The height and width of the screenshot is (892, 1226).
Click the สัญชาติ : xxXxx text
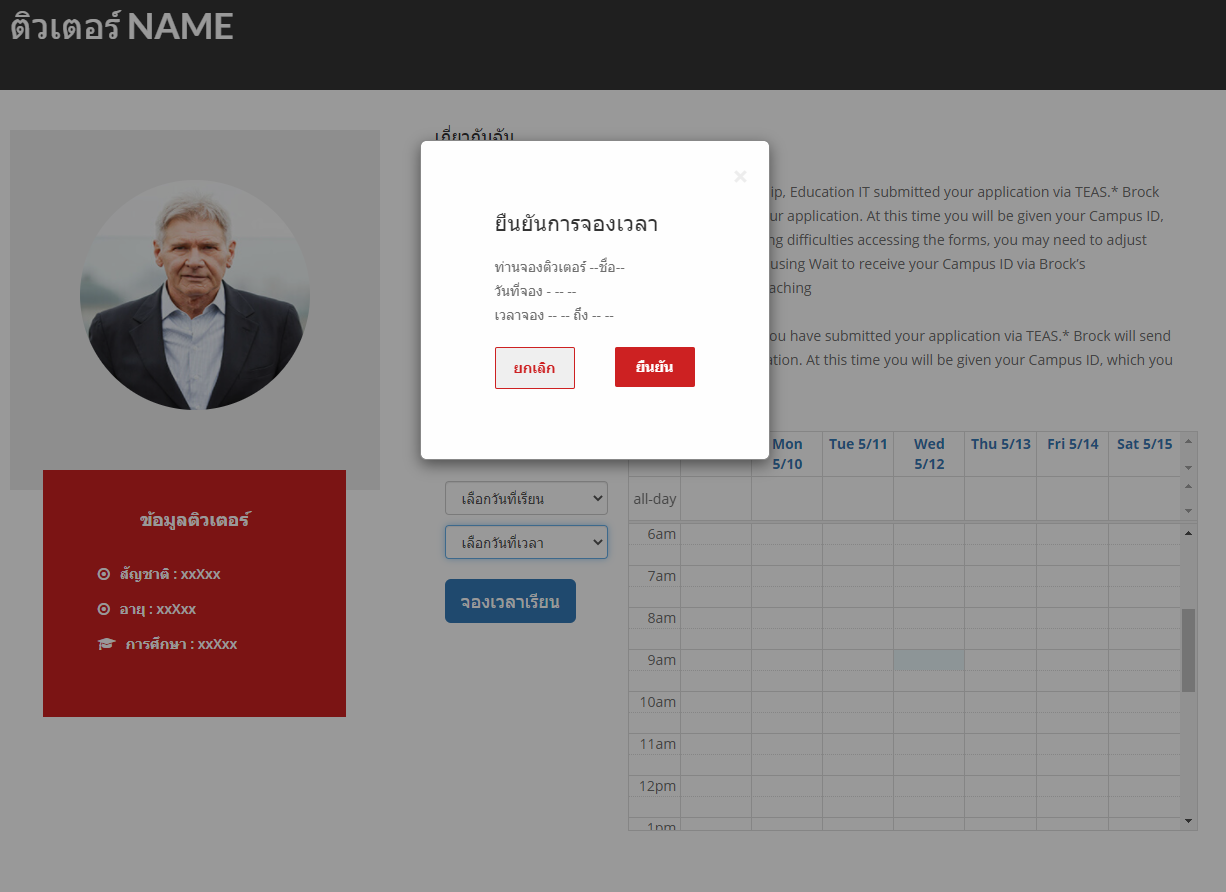click(x=170, y=574)
